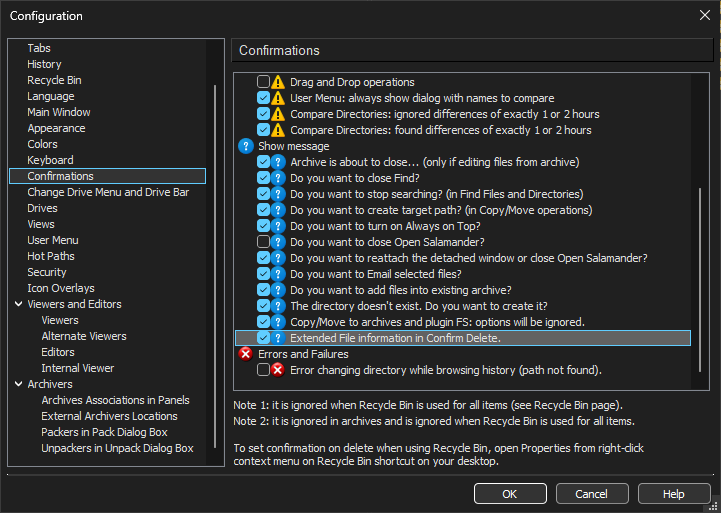This screenshot has width=721, height=513.
Task: Select Archives Associations in Panels
Action: [115, 400]
